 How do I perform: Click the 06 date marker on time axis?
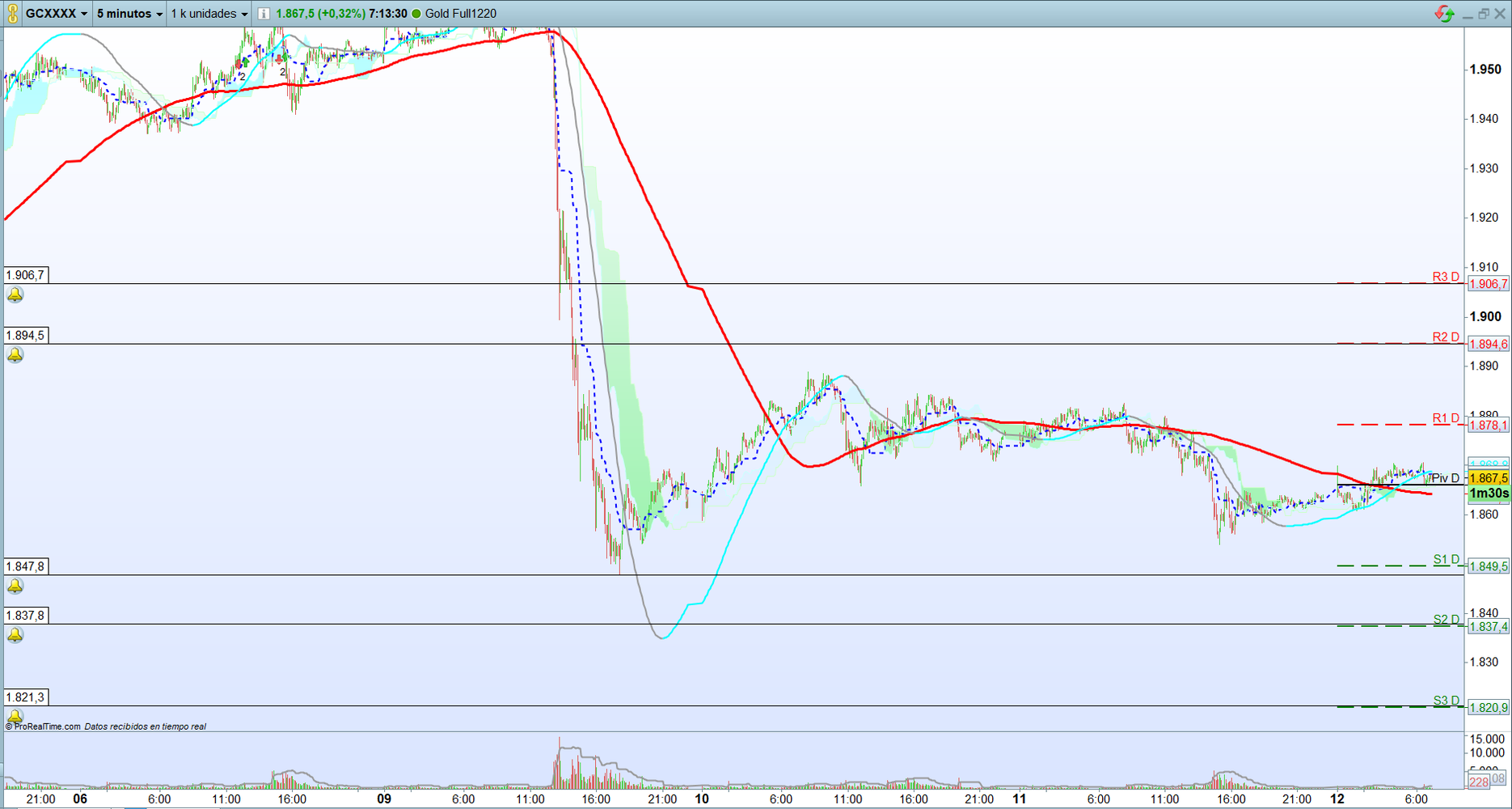coord(80,799)
